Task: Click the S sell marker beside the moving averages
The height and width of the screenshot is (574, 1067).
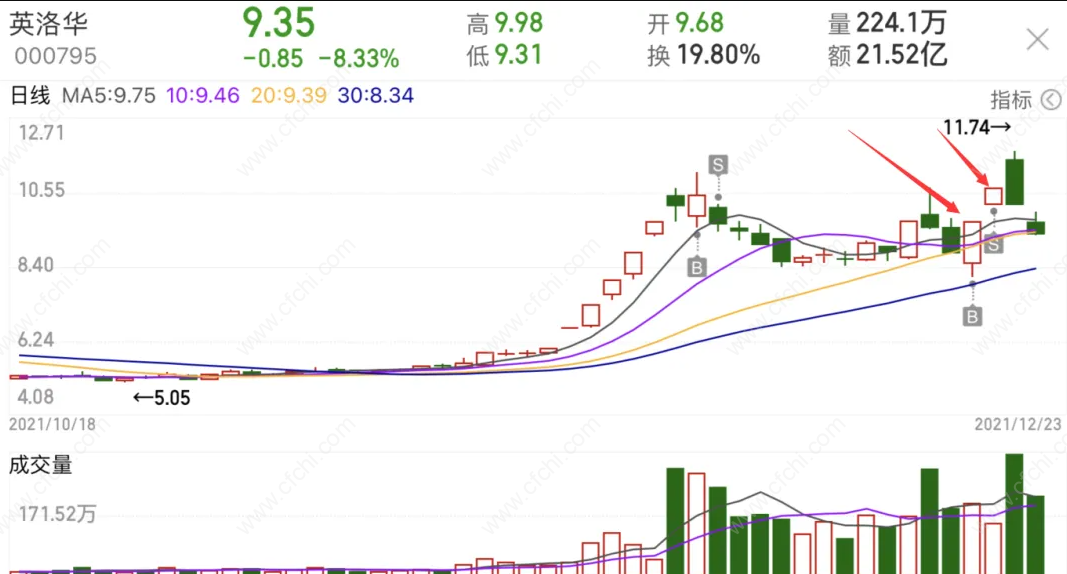Action: (x=994, y=244)
